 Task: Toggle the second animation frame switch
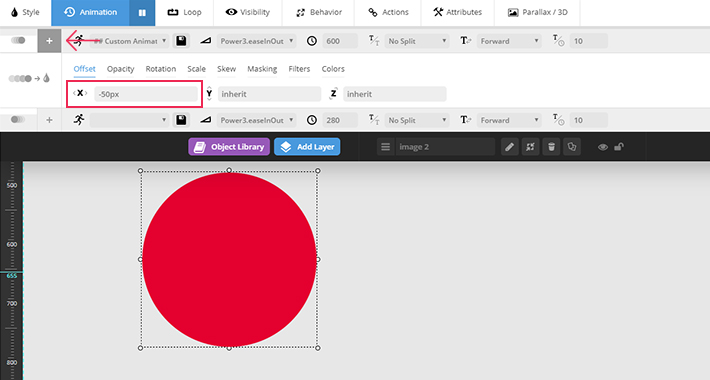click(18, 120)
